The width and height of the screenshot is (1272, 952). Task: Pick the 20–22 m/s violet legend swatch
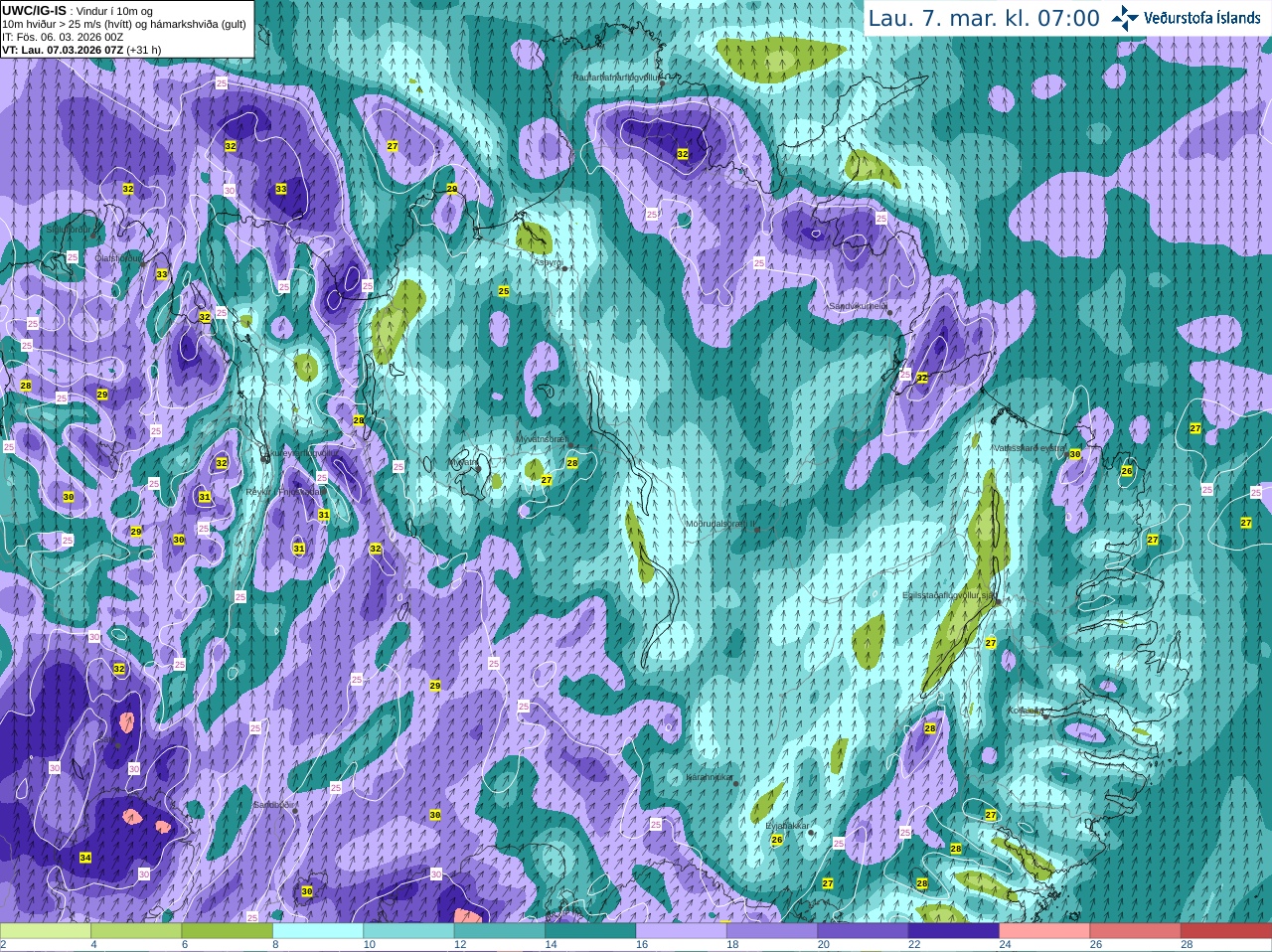863,931
